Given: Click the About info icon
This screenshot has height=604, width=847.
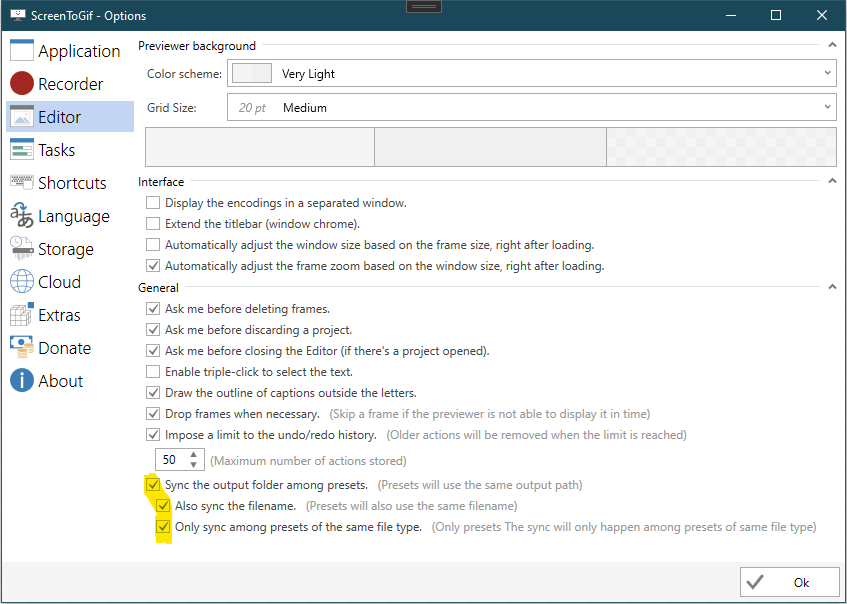Looking at the screenshot, I should pos(22,380).
